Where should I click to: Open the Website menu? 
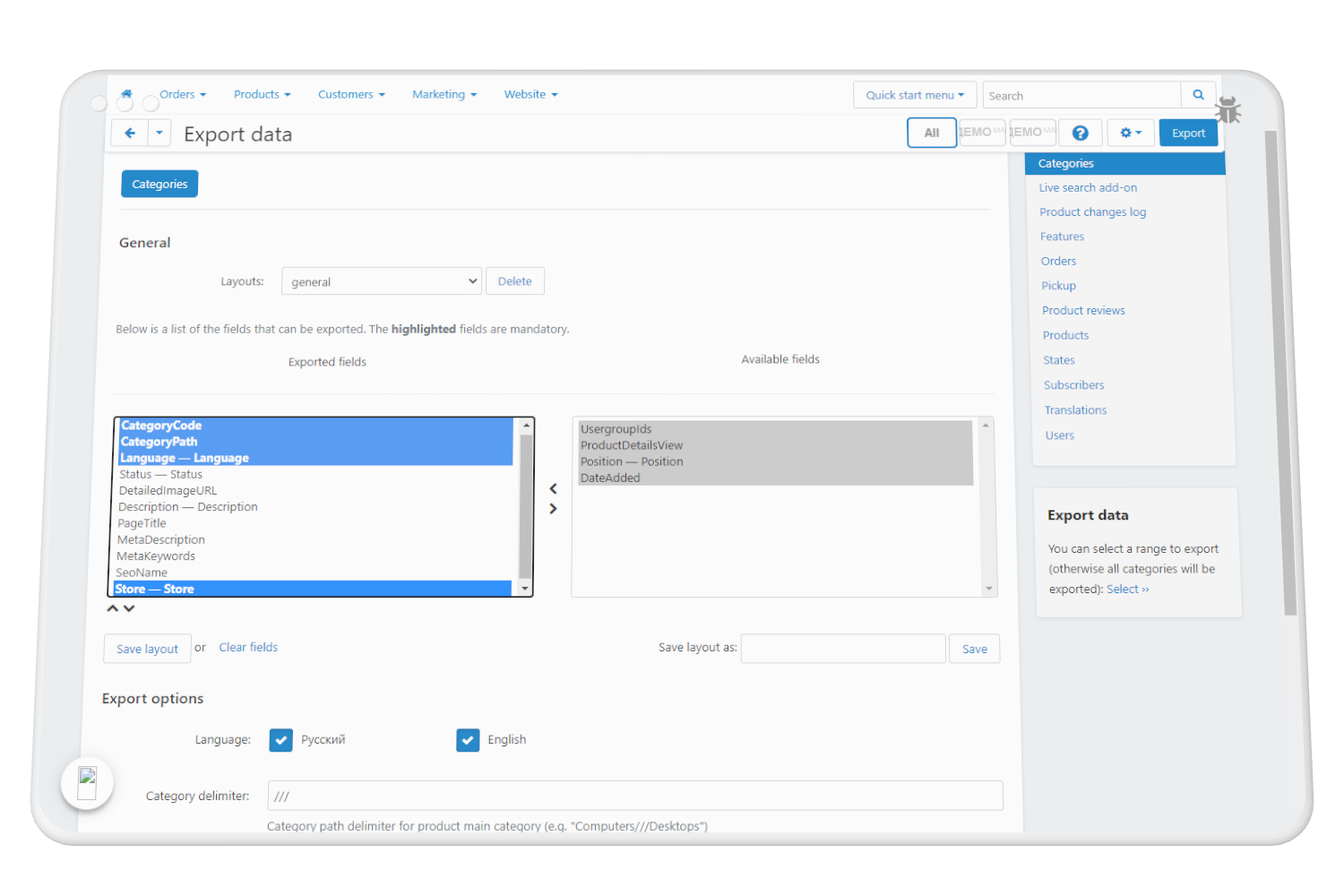530,94
